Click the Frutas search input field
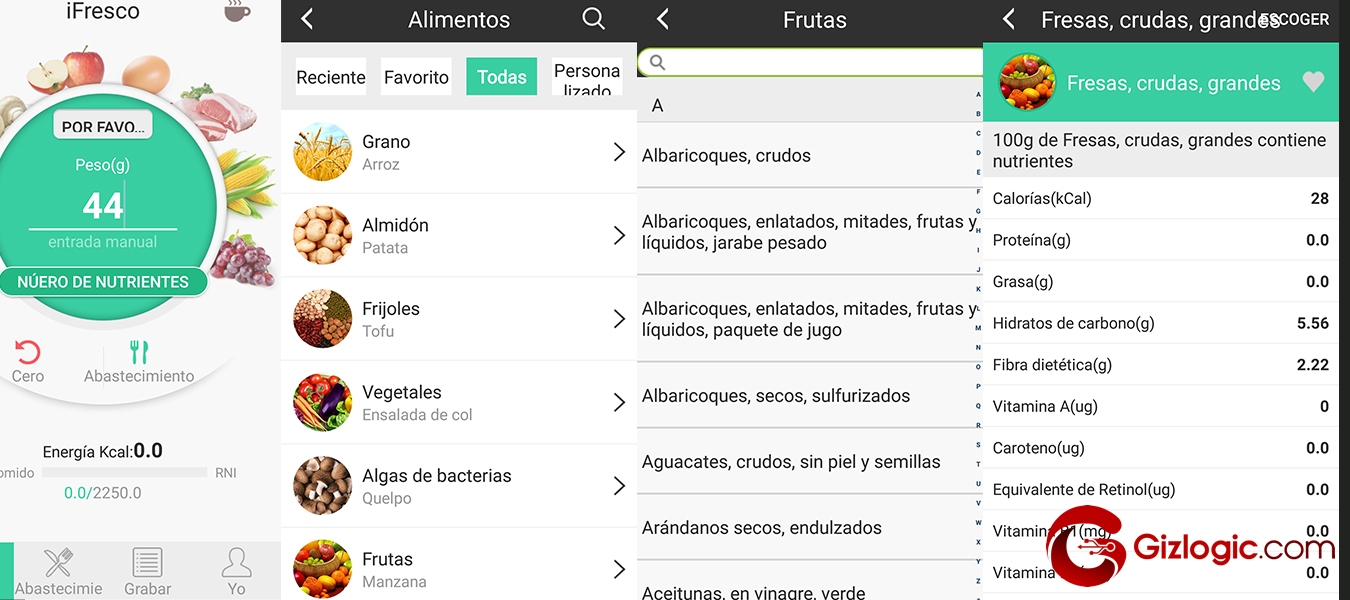The height and width of the screenshot is (600, 1350). [x=811, y=62]
